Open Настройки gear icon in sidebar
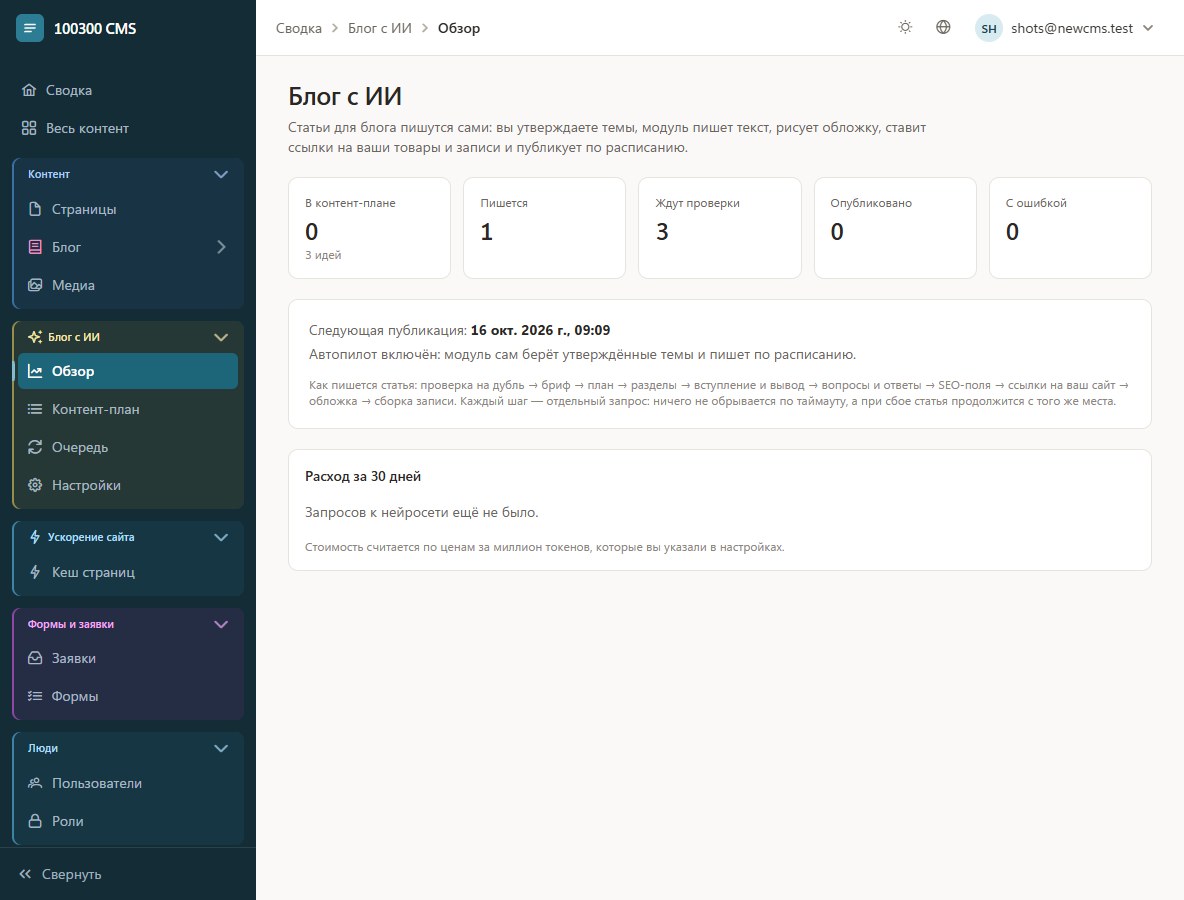 click(x=35, y=485)
